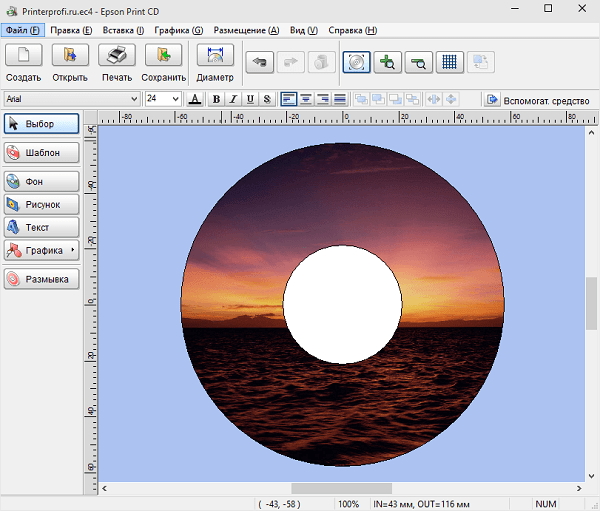Click the zoom out magnifier icon

pos(418,62)
